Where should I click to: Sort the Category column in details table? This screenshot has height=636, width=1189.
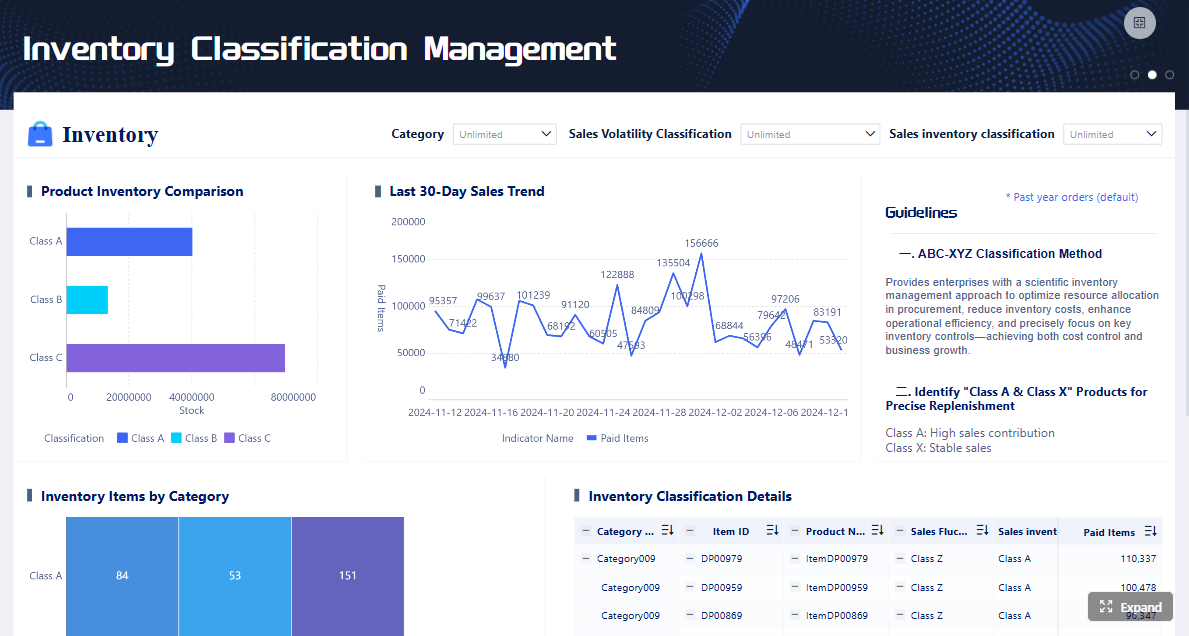coord(667,531)
